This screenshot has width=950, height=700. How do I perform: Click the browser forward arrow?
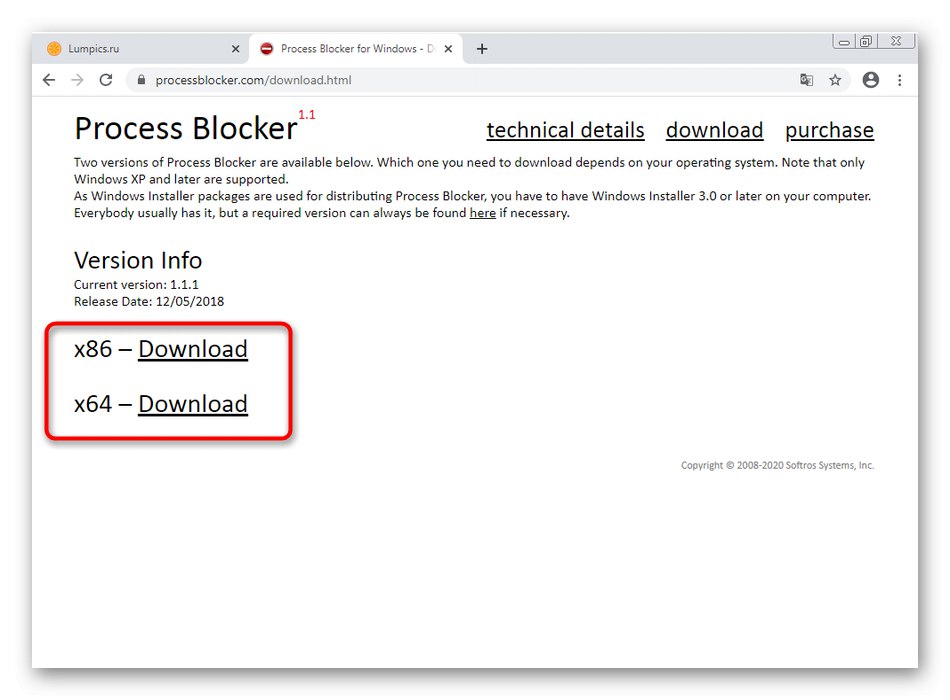click(x=77, y=80)
